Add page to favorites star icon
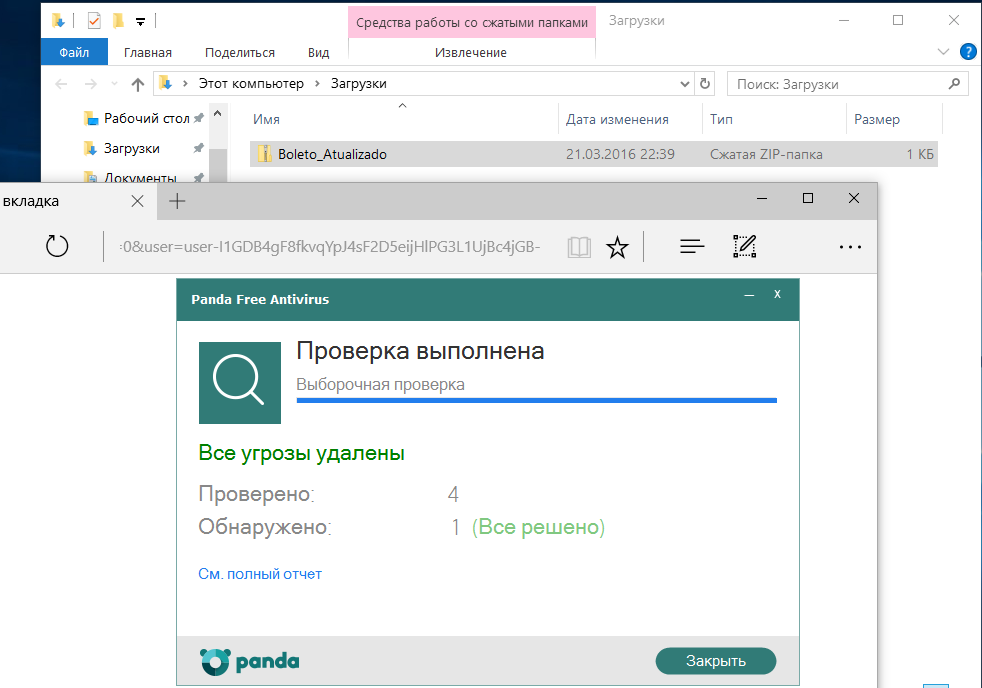The image size is (982, 688). point(617,247)
